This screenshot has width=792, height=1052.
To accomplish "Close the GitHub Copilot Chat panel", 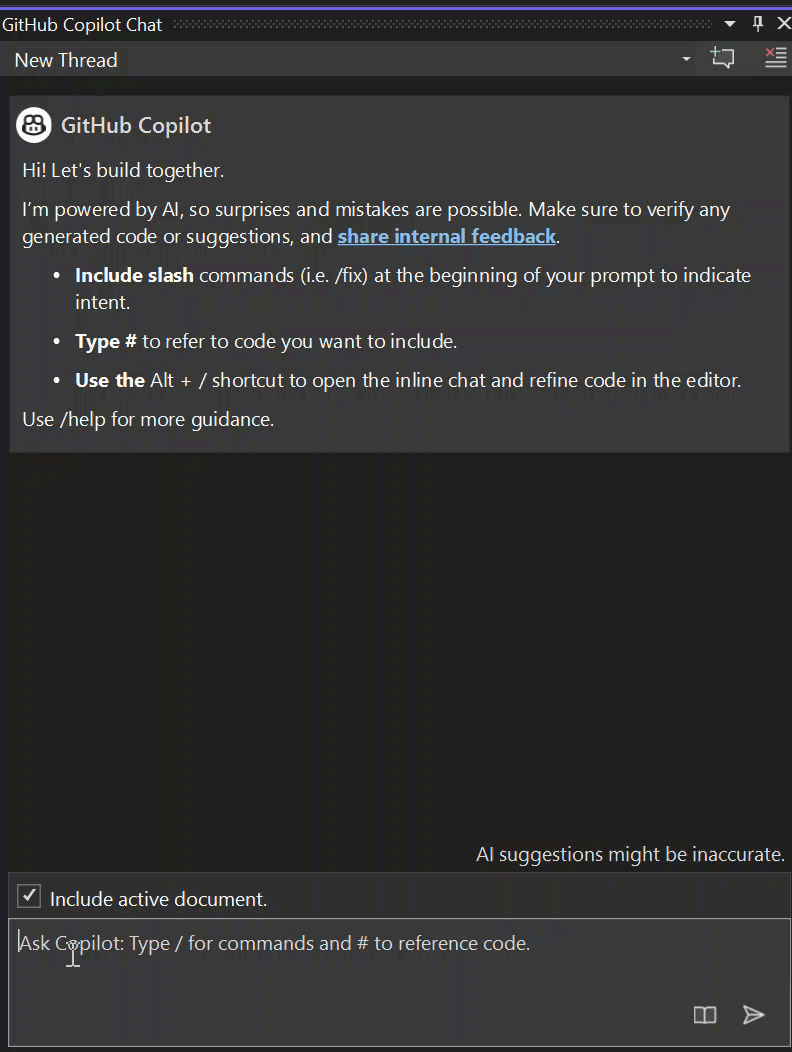I will 784,23.
